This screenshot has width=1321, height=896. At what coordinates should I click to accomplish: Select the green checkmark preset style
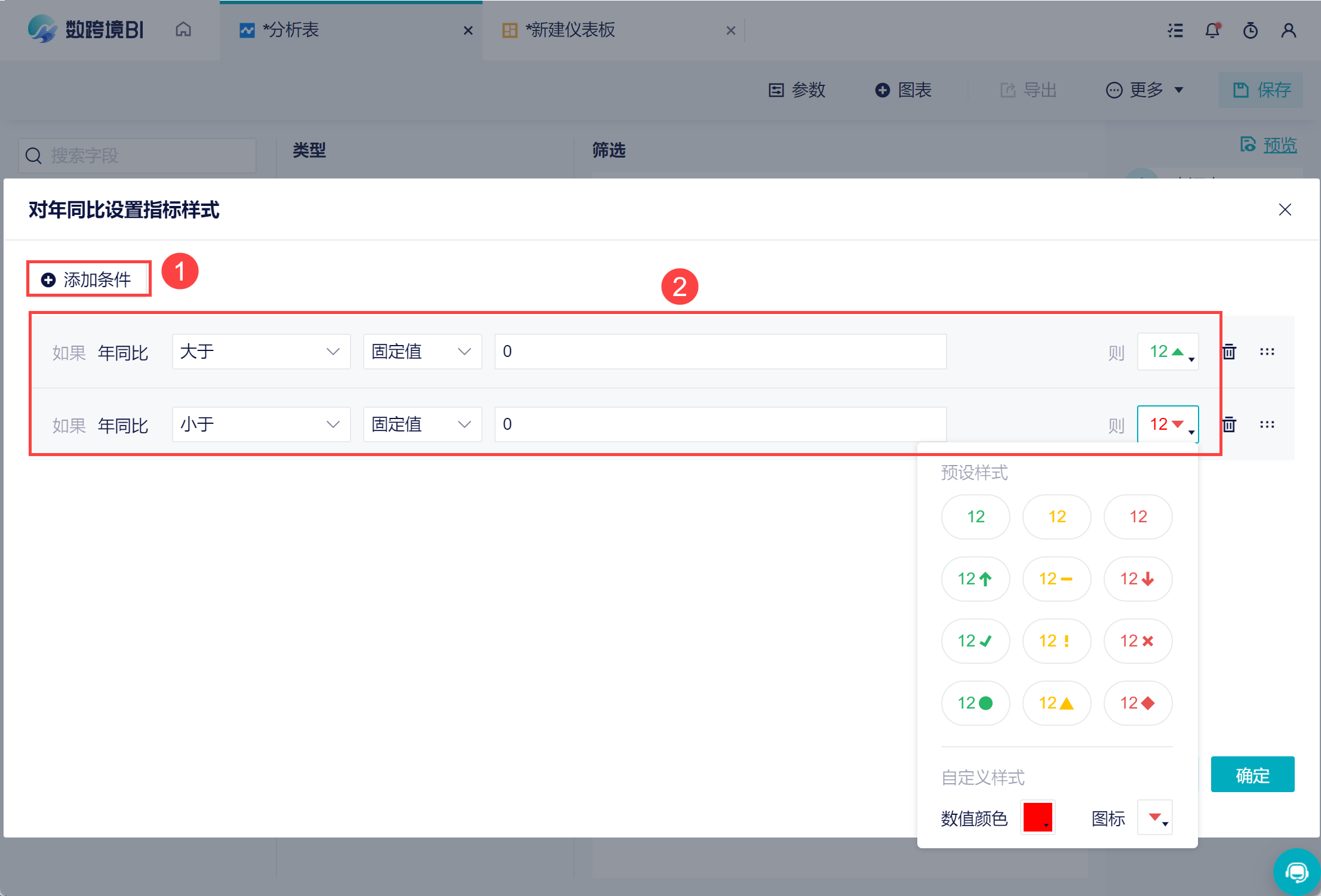tap(976, 641)
